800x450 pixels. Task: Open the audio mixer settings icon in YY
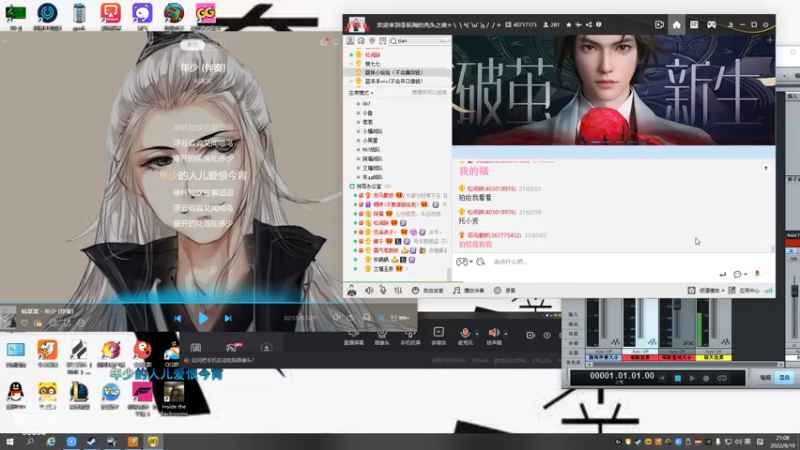(398, 290)
